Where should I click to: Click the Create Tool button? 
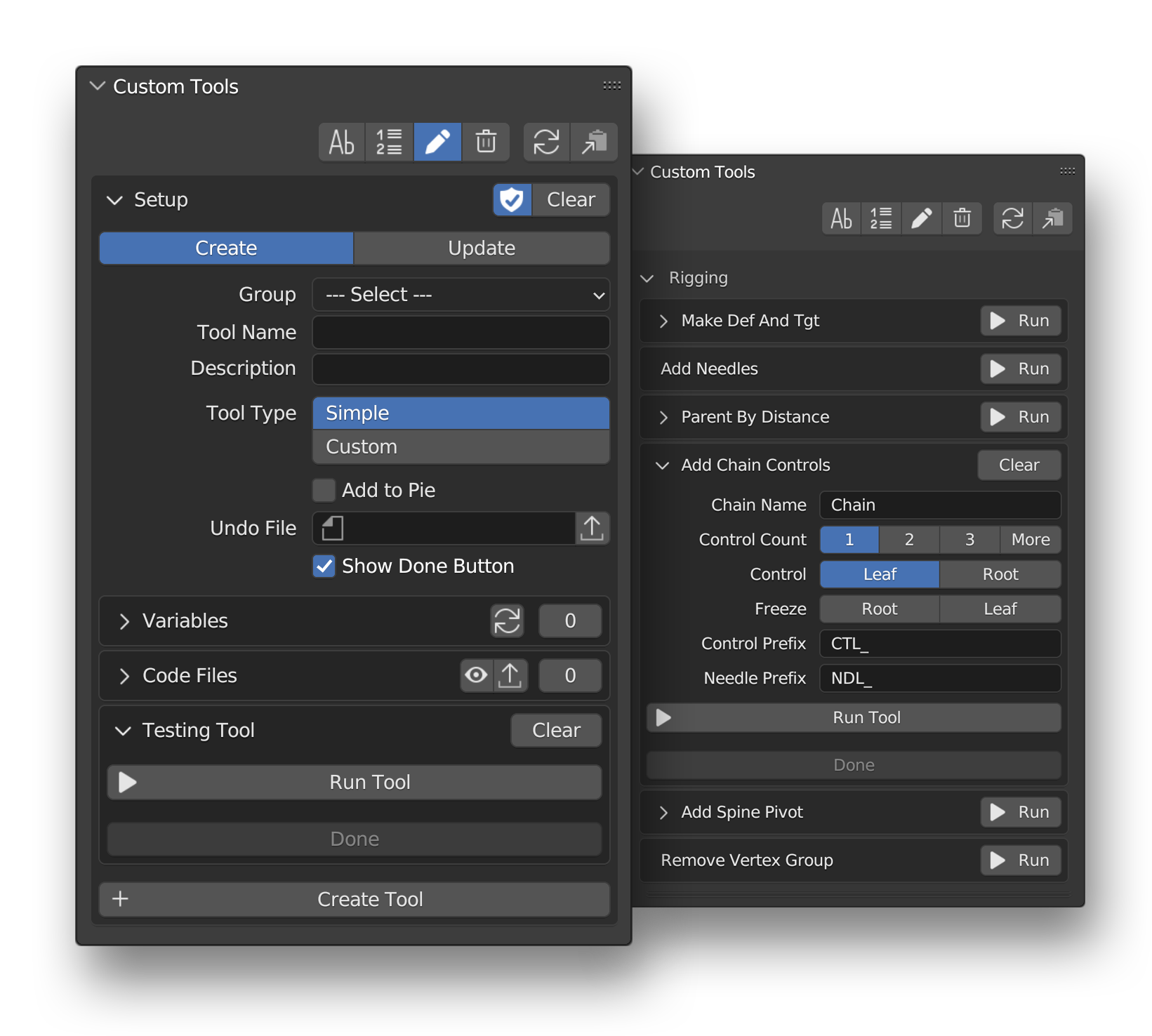pos(355,899)
